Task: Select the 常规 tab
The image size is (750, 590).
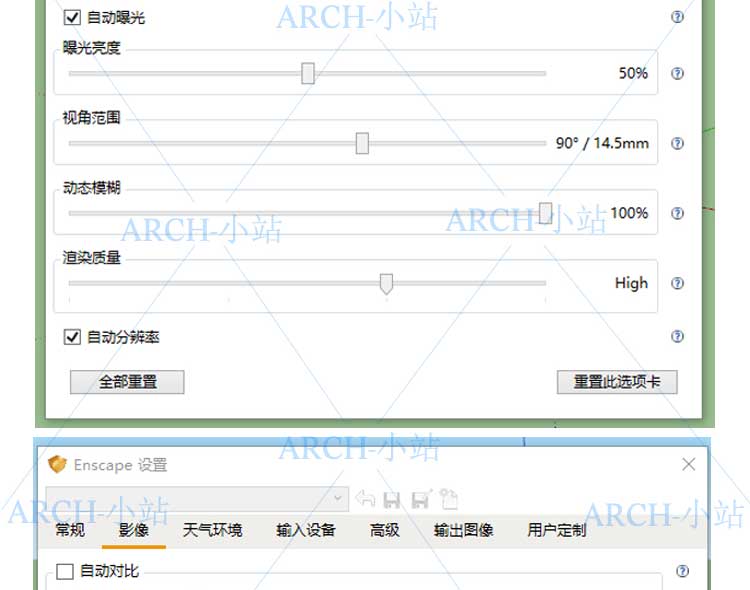Action: (x=70, y=530)
